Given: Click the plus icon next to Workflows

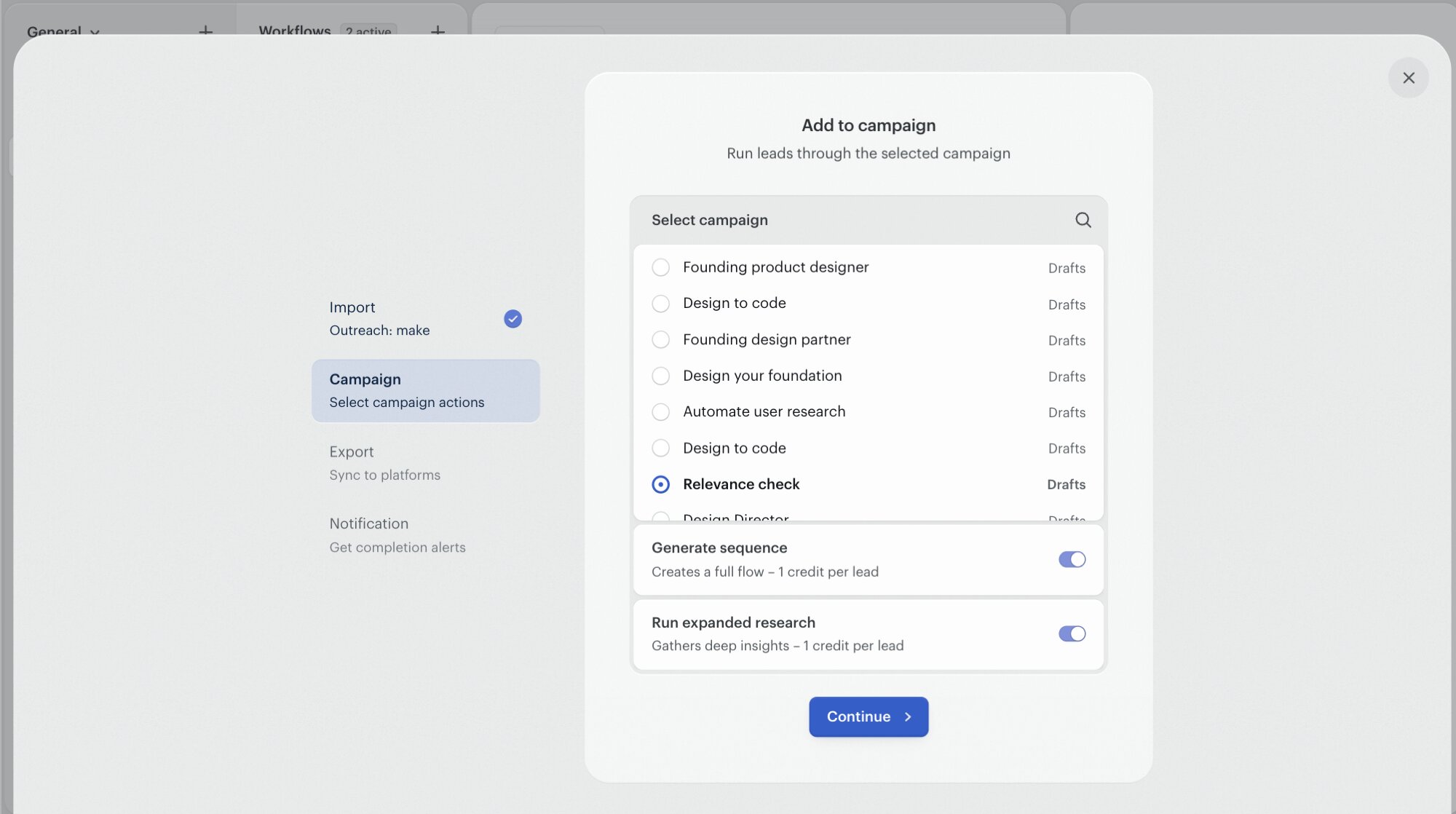Looking at the screenshot, I should [x=438, y=31].
